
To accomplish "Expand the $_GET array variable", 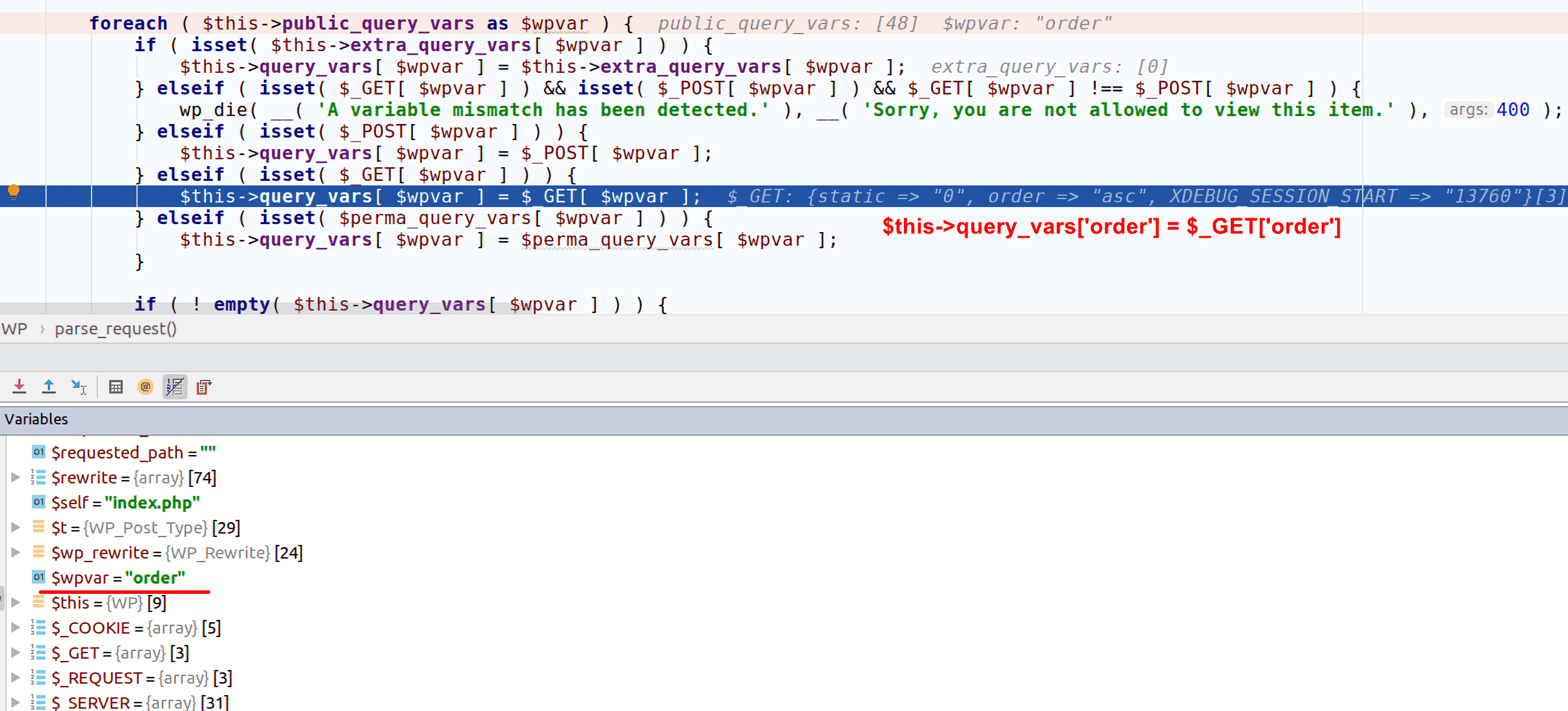I will coord(15,652).
